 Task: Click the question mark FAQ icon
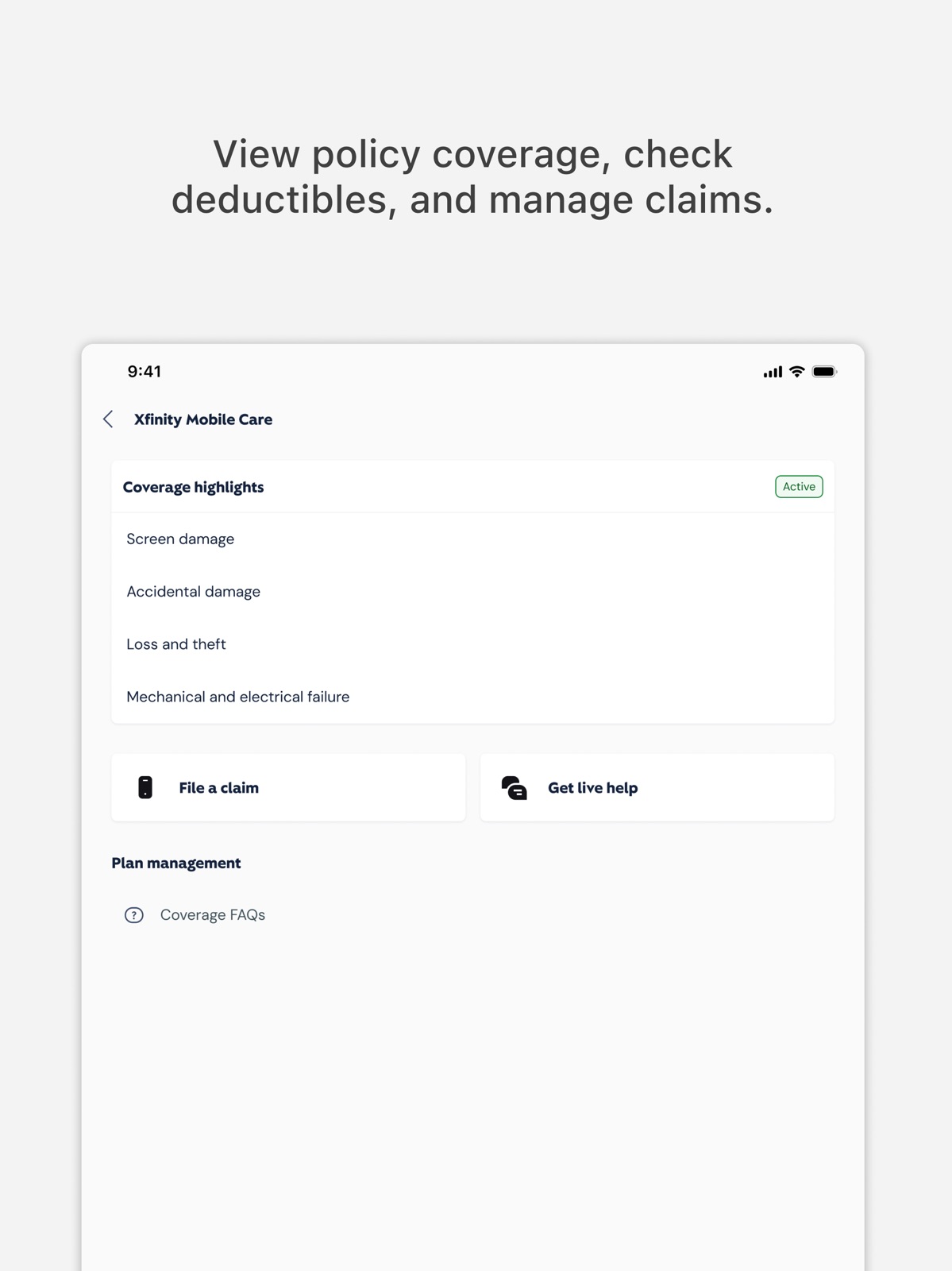point(134,915)
